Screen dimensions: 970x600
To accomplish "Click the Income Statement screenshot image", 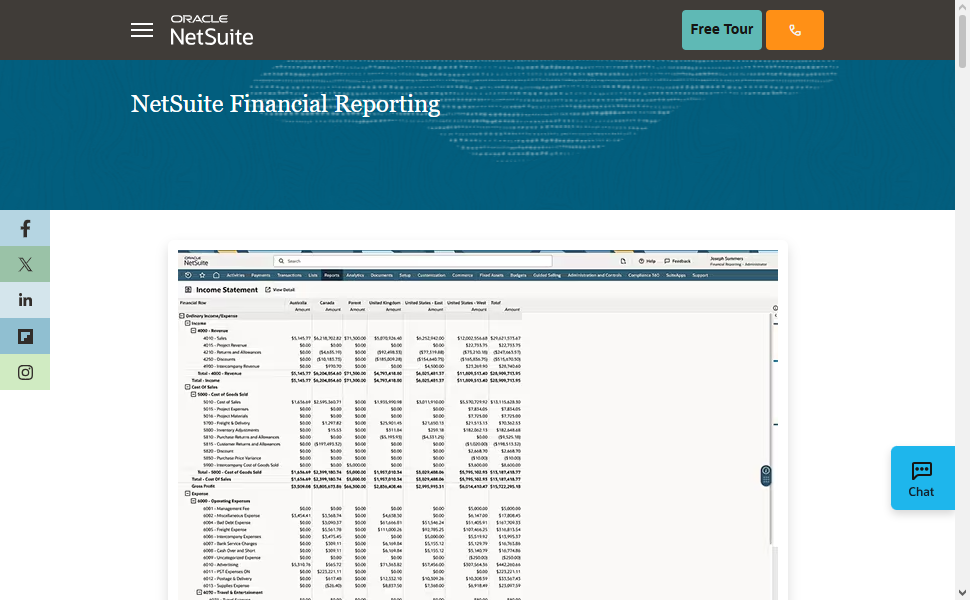I will (x=478, y=424).
